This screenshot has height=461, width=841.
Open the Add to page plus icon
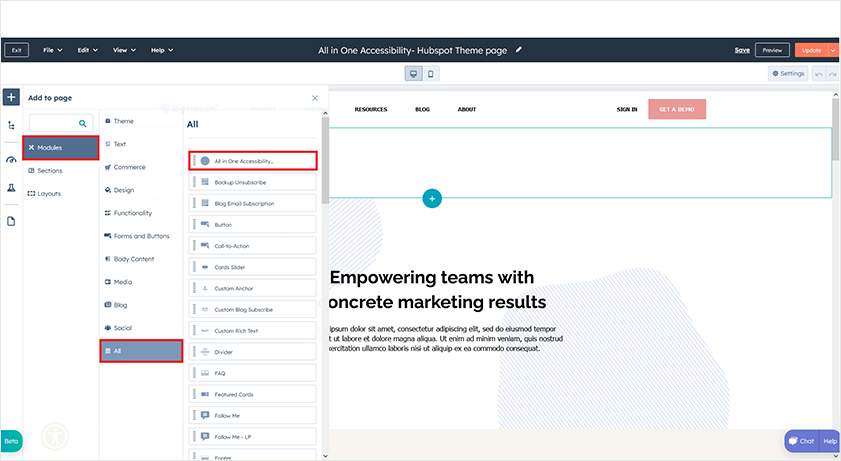(11, 97)
